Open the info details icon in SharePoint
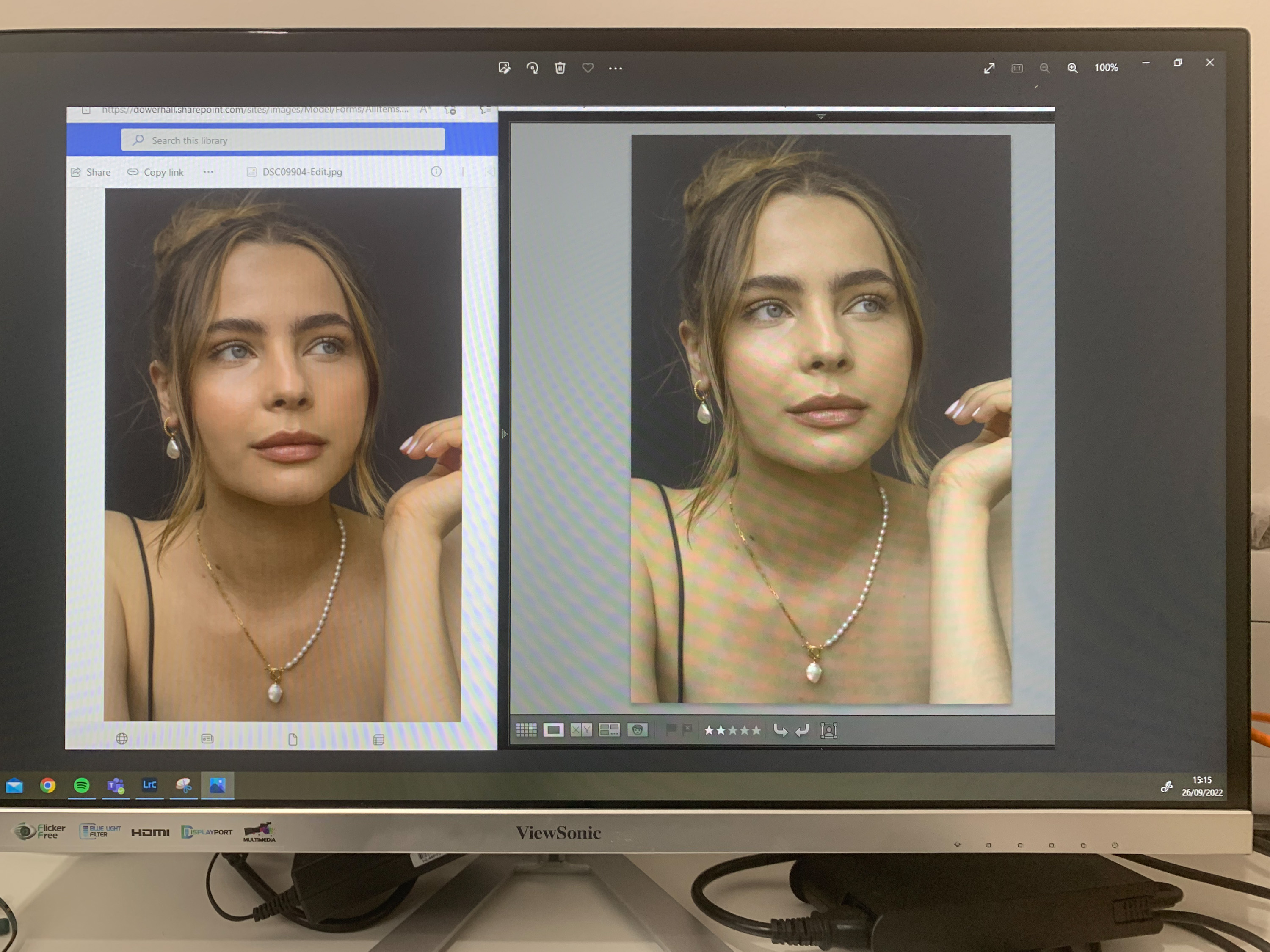This screenshot has width=1270, height=952. pos(436,172)
